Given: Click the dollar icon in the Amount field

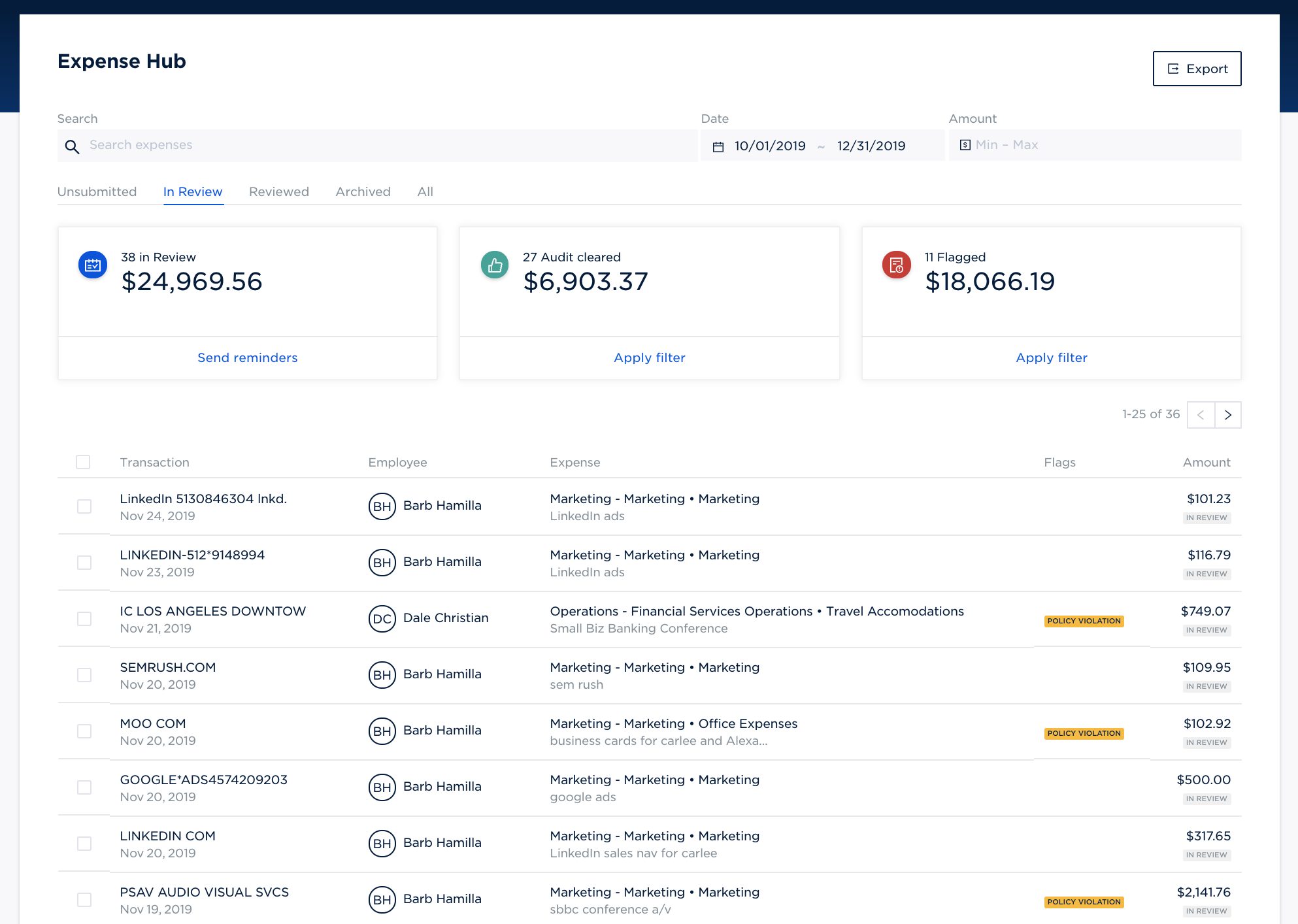Looking at the screenshot, I should (x=965, y=145).
